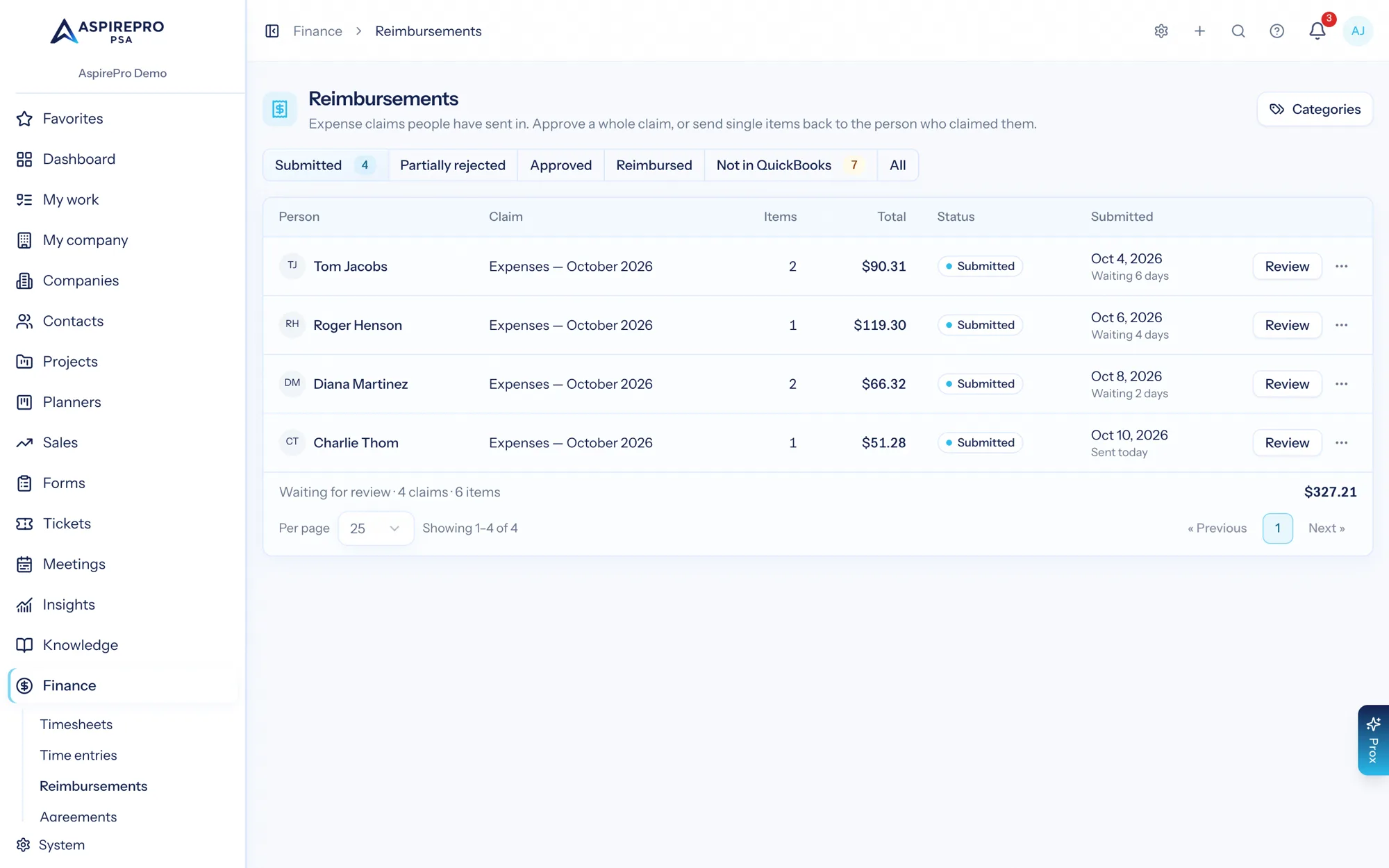The height and width of the screenshot is (868, 1389).
Task: Show All claims tab
Action: pyautogui.click(x=897, y=165)
